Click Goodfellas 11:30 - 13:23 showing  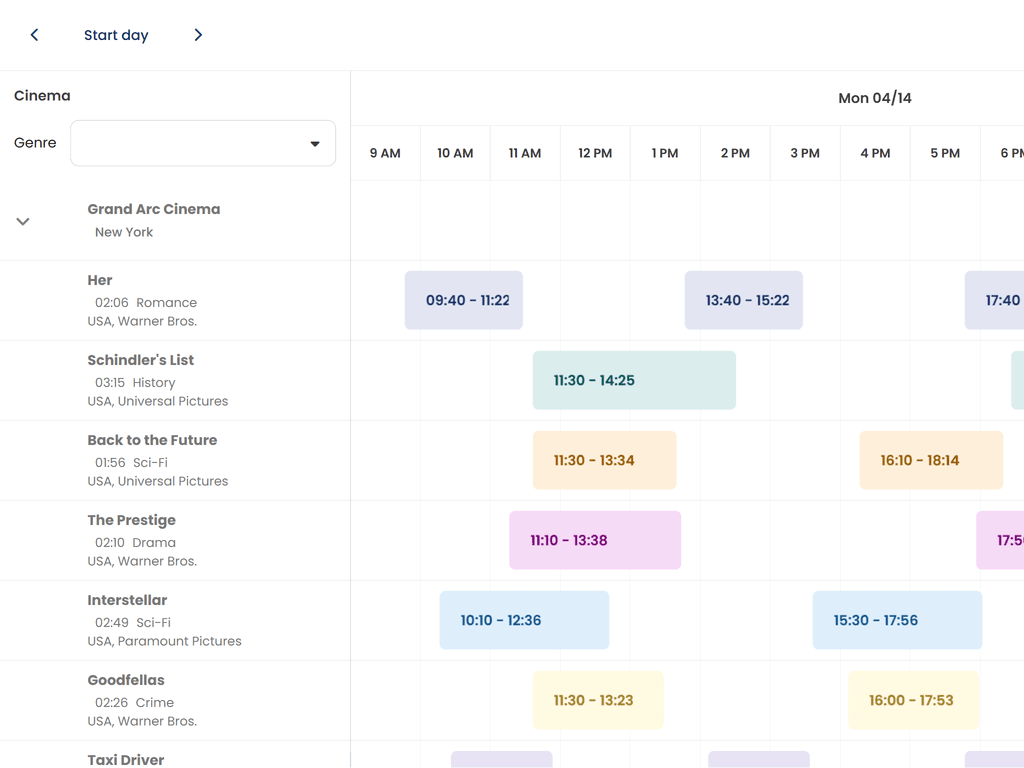point(598,700)
